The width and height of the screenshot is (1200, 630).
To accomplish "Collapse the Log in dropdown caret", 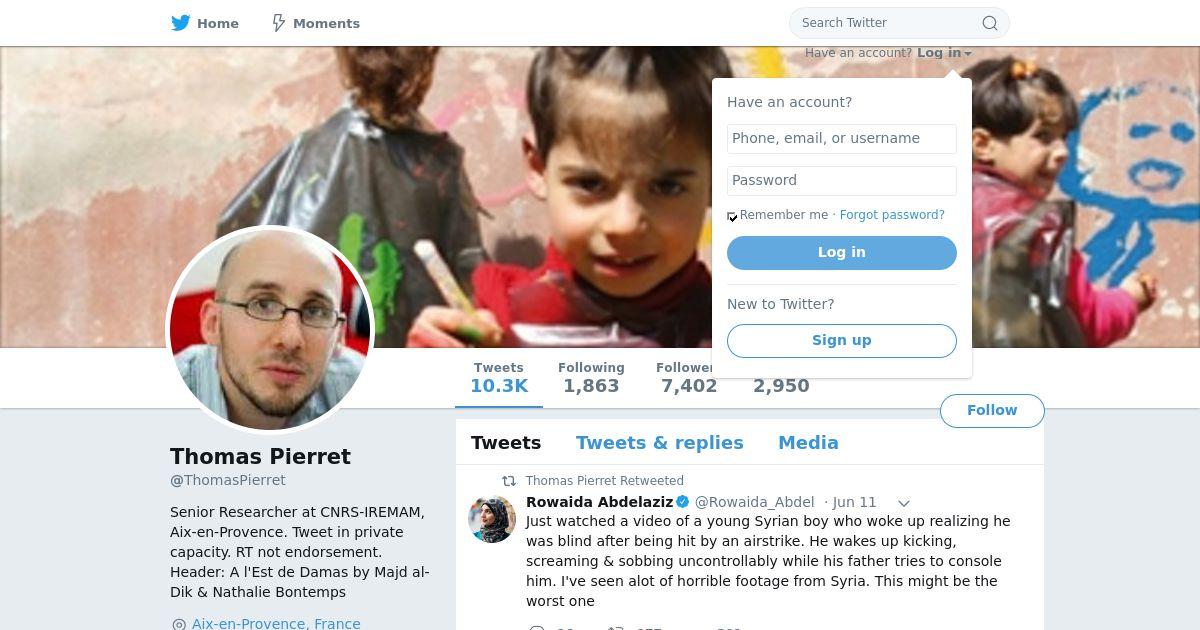I will click(968, 54).
